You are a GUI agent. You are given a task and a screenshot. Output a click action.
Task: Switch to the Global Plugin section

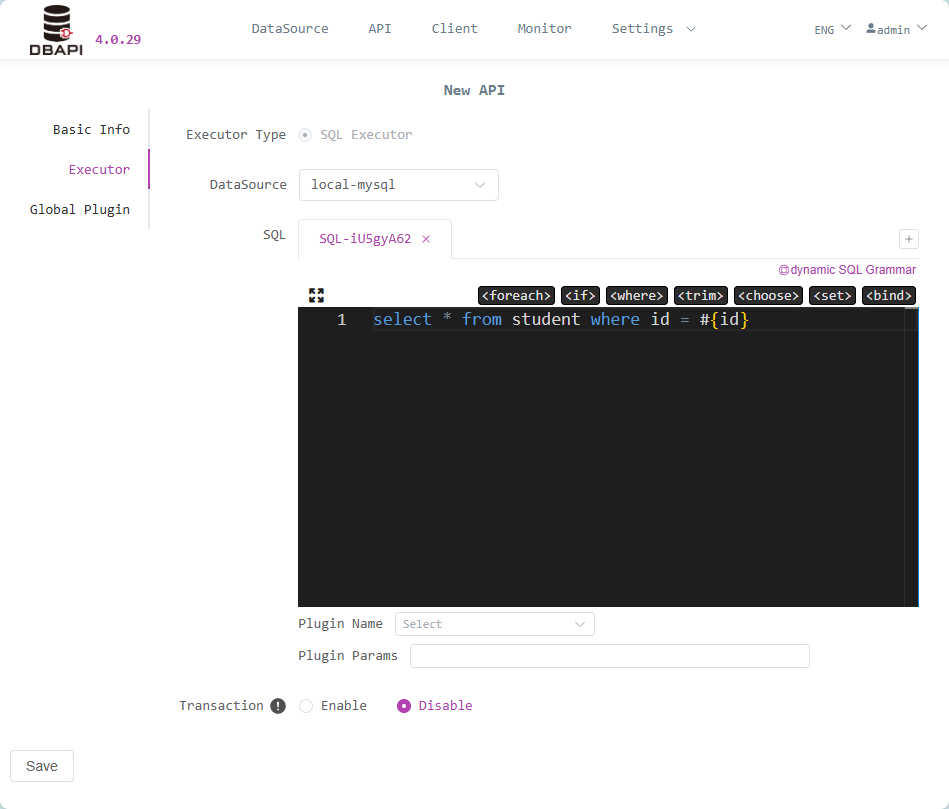[80, 209]
